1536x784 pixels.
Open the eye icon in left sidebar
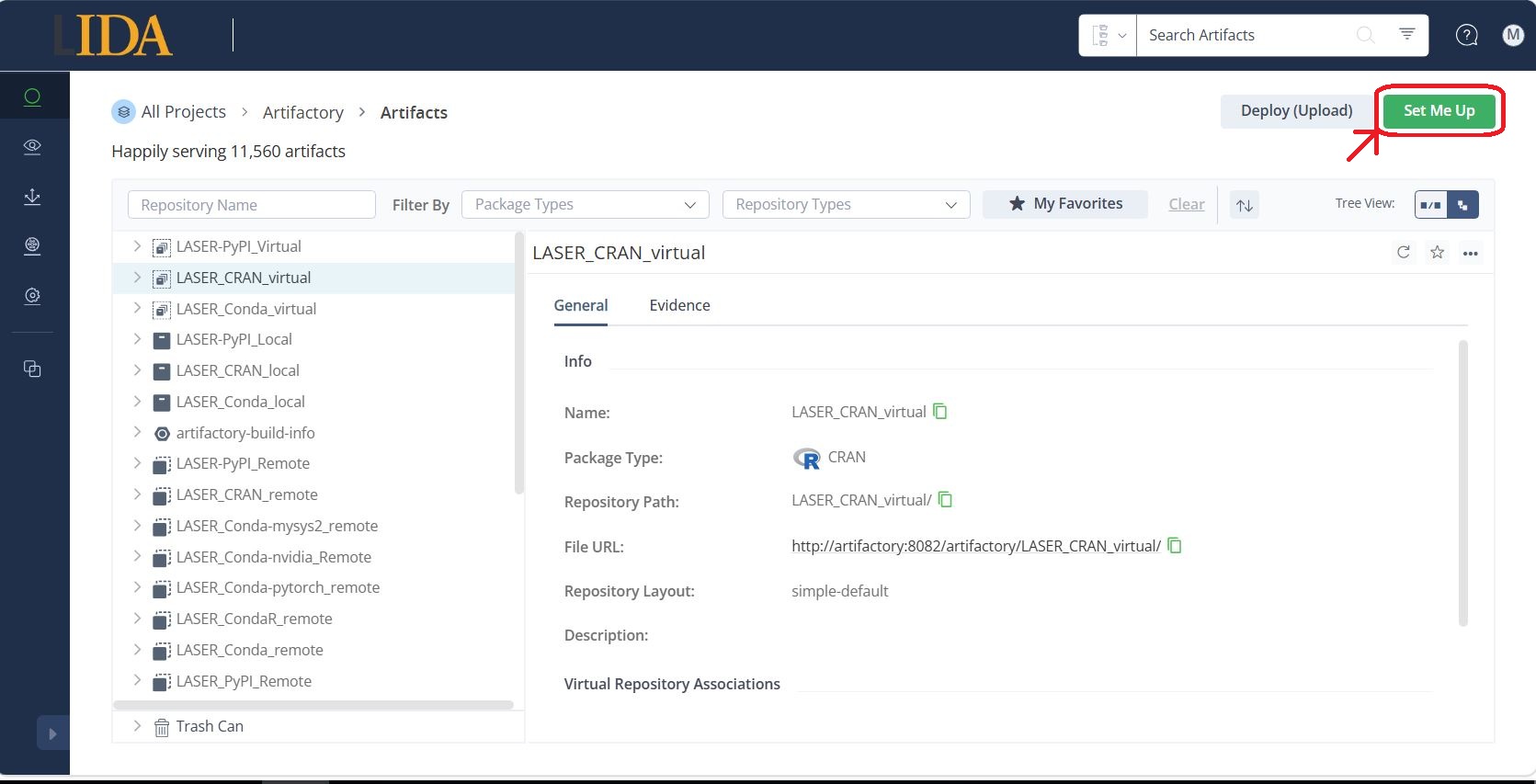[x=32, y=146]
